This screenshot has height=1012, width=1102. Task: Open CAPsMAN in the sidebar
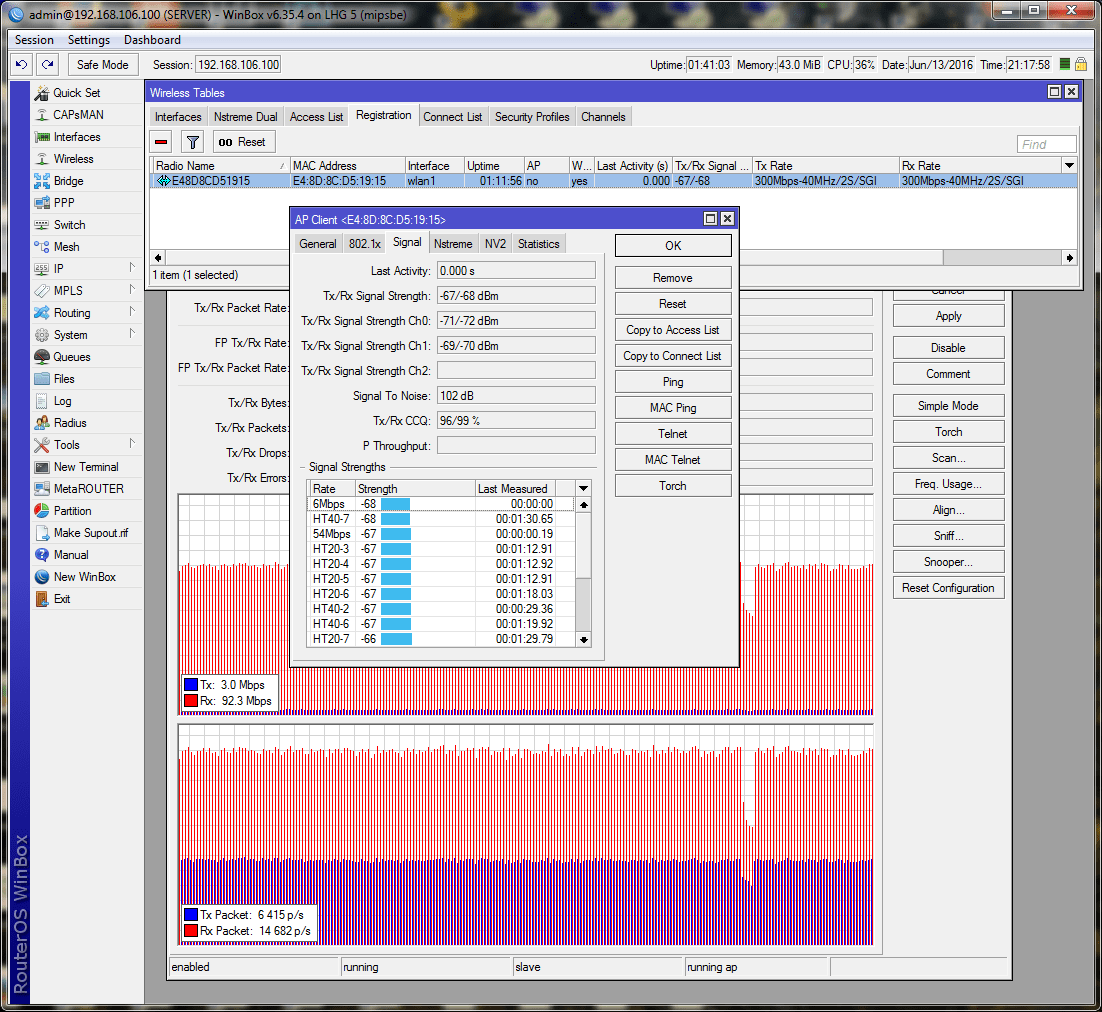pyautogui.click(x=76, y=115)
